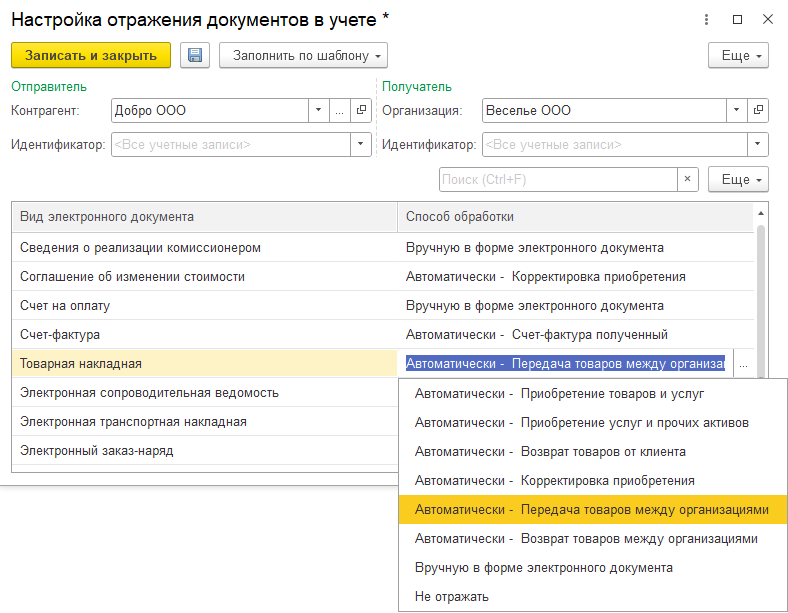This screenshot has width=788, height=613.
Task: Expand the Организация dropdown list
Action: pyautogui.click(x=736, y=111)
